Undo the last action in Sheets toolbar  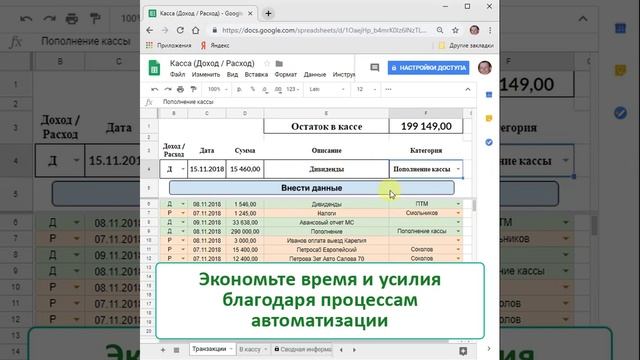tap(154, 89)
